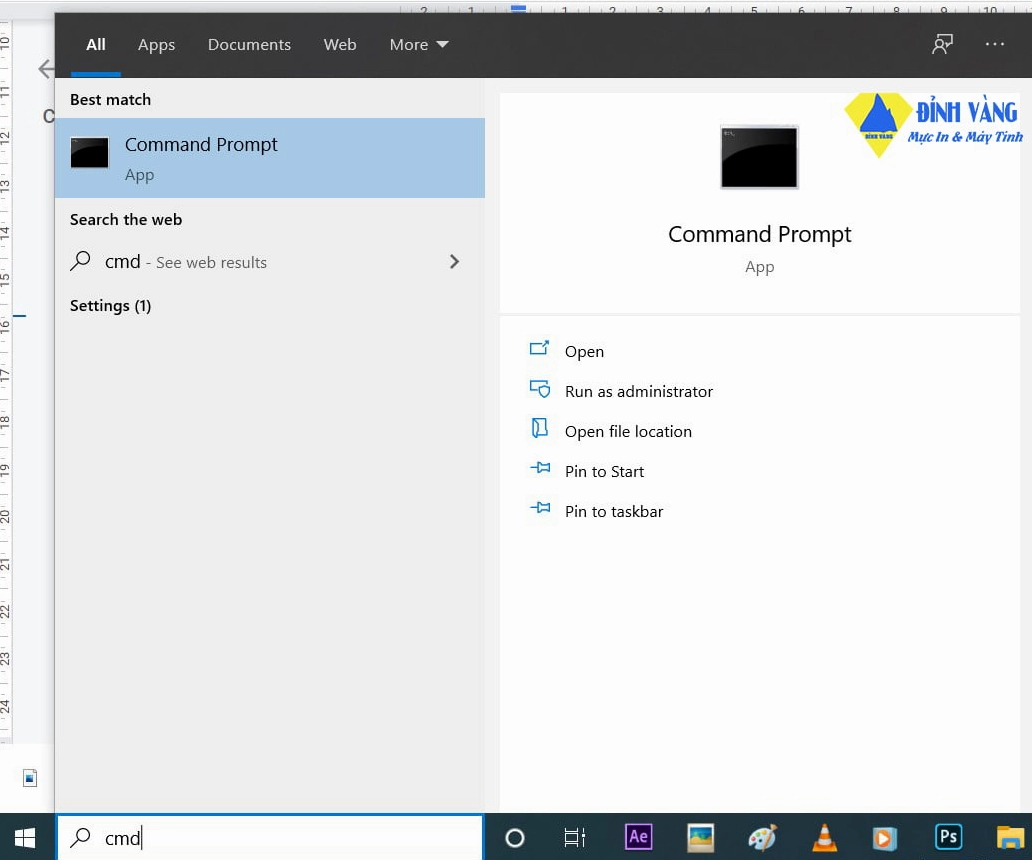The width and height of the screenshot is (1032, 860).
Task: Switch to the Apps search tab
Action: [156, 44]
